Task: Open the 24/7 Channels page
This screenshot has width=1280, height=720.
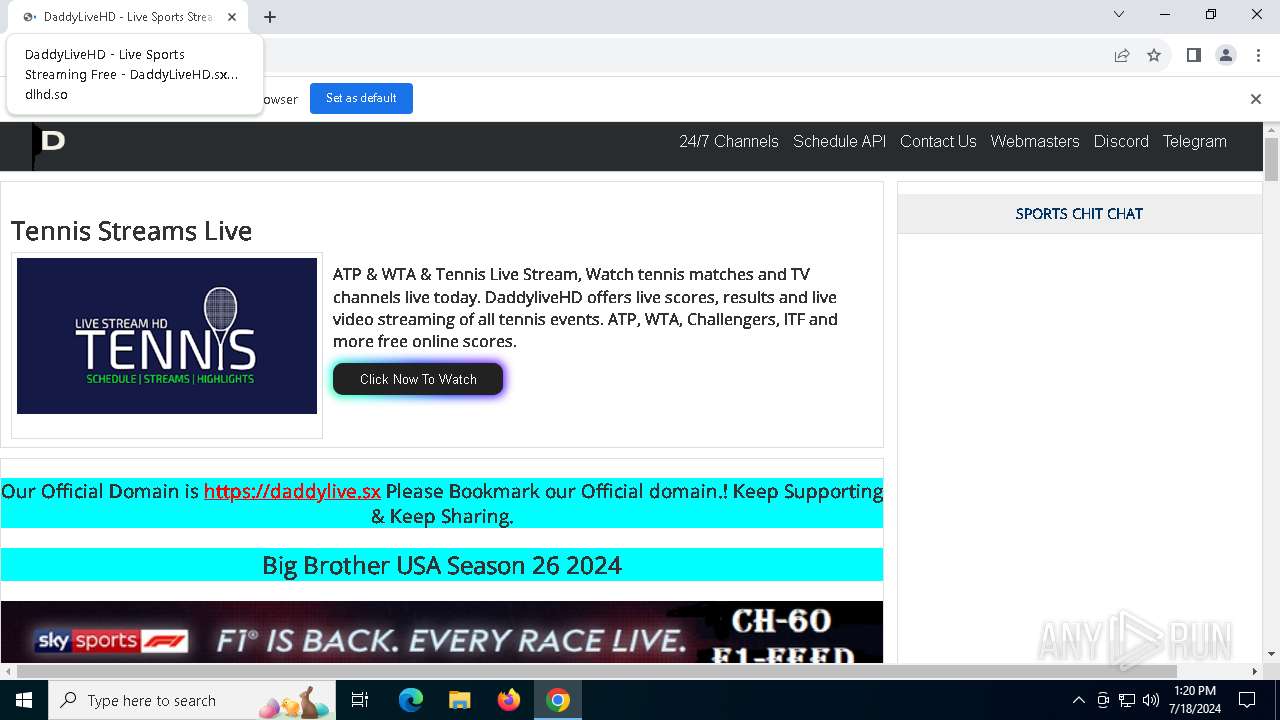Action: point(729,141)
